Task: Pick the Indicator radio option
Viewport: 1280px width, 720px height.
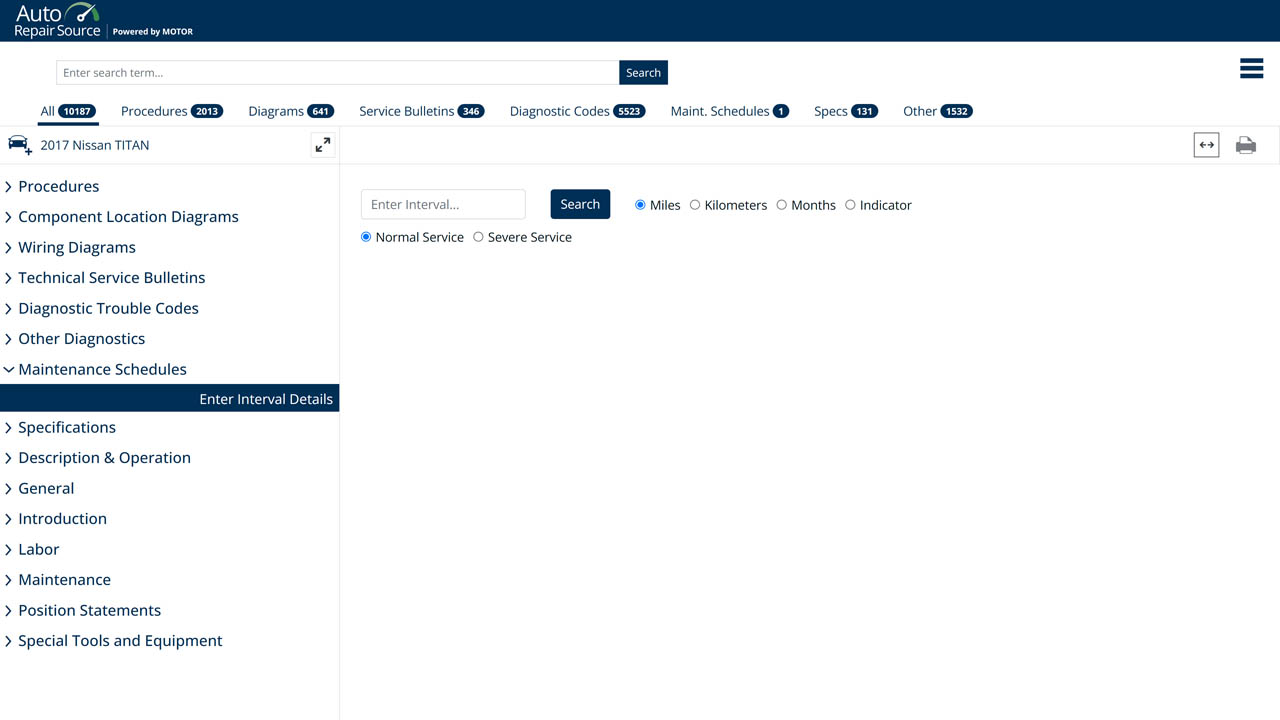Action: 850,205
